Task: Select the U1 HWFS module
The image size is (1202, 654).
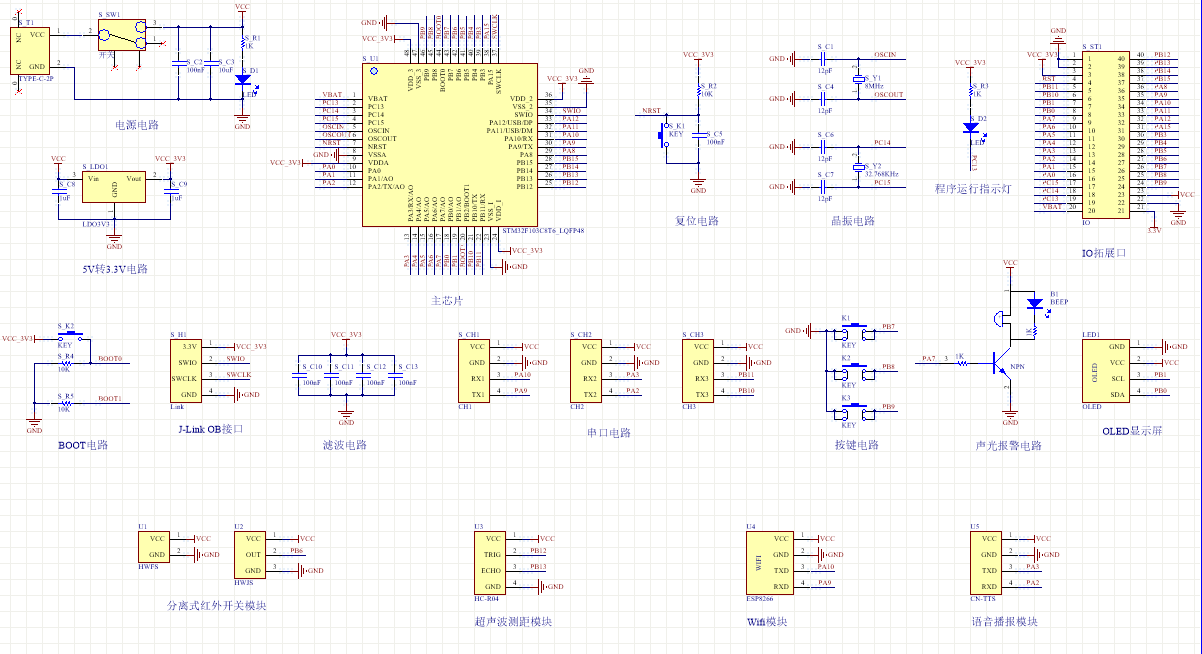Action: tap(154, 545)
